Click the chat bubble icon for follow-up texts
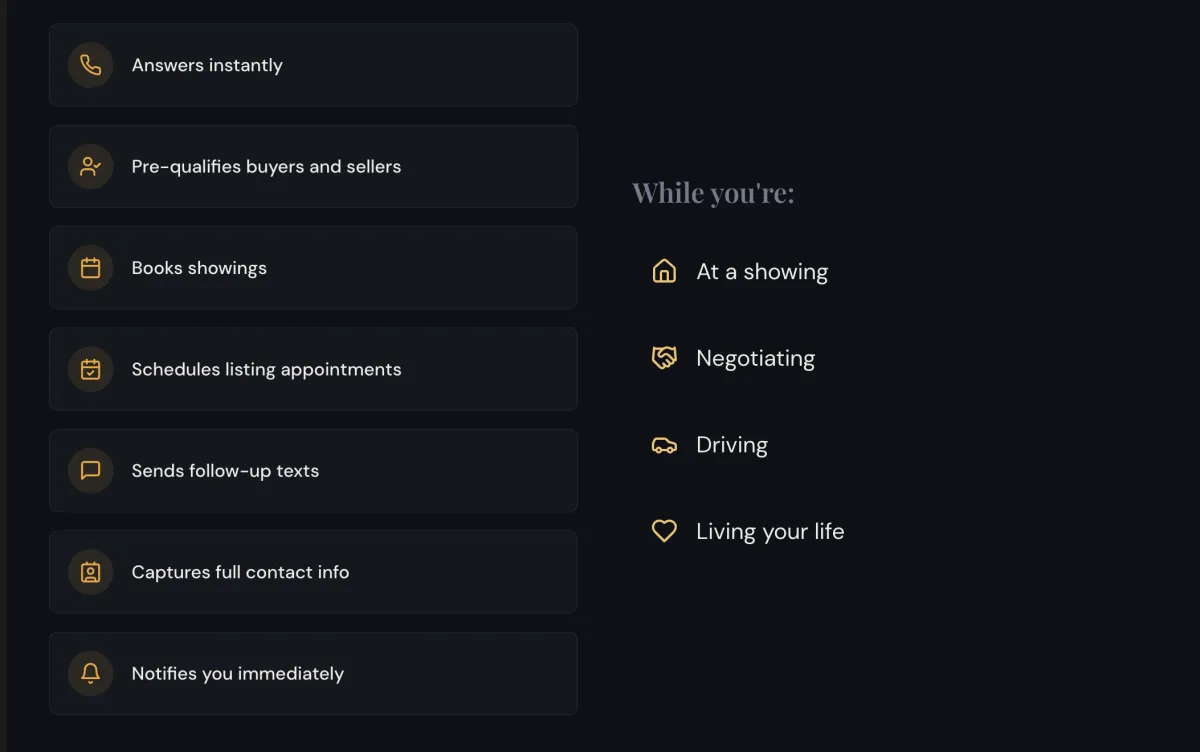1200x752 pixels. click(x=90, y=470)
